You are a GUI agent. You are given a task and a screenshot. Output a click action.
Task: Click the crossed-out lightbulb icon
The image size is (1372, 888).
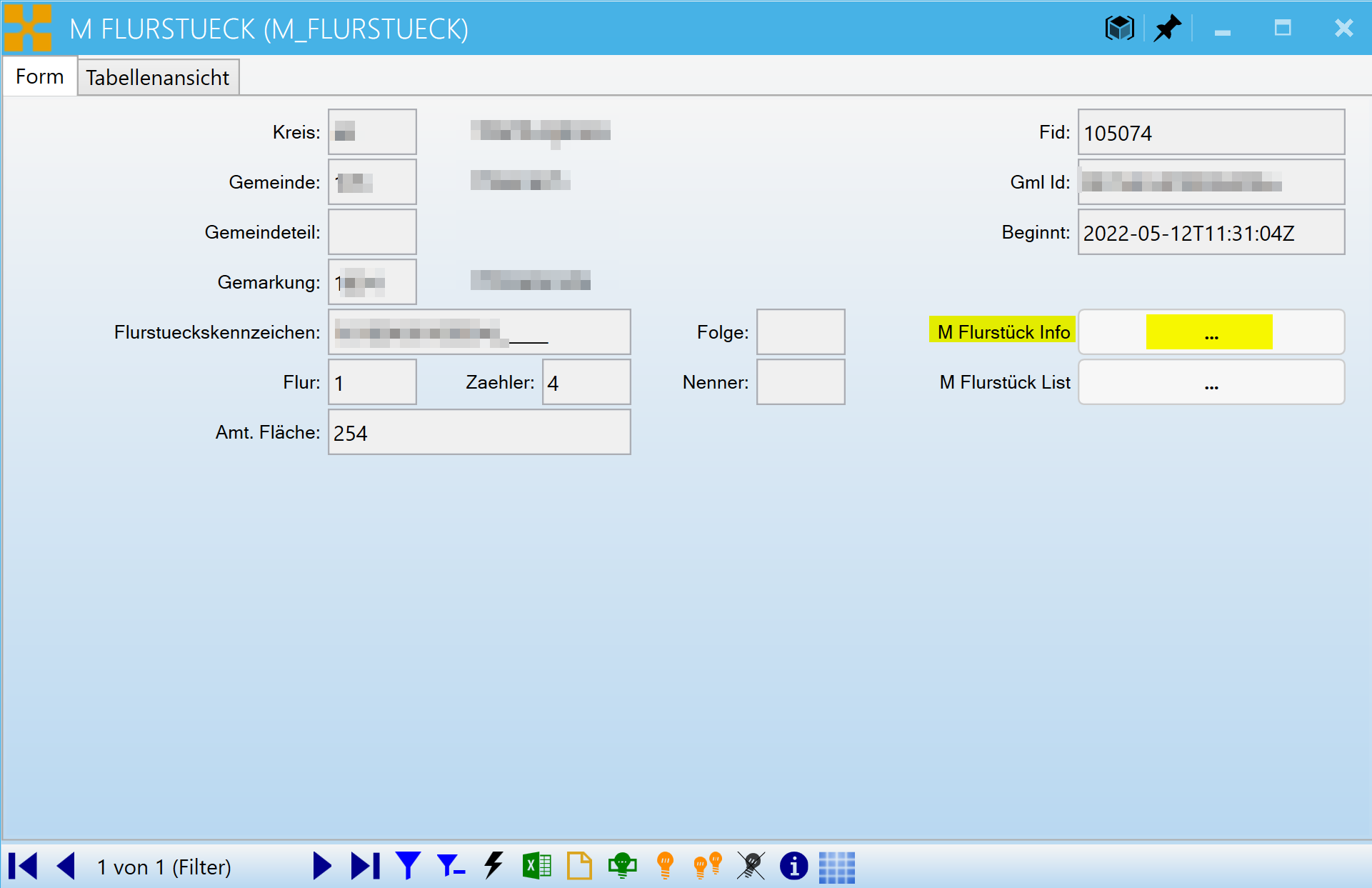point(751,866)
